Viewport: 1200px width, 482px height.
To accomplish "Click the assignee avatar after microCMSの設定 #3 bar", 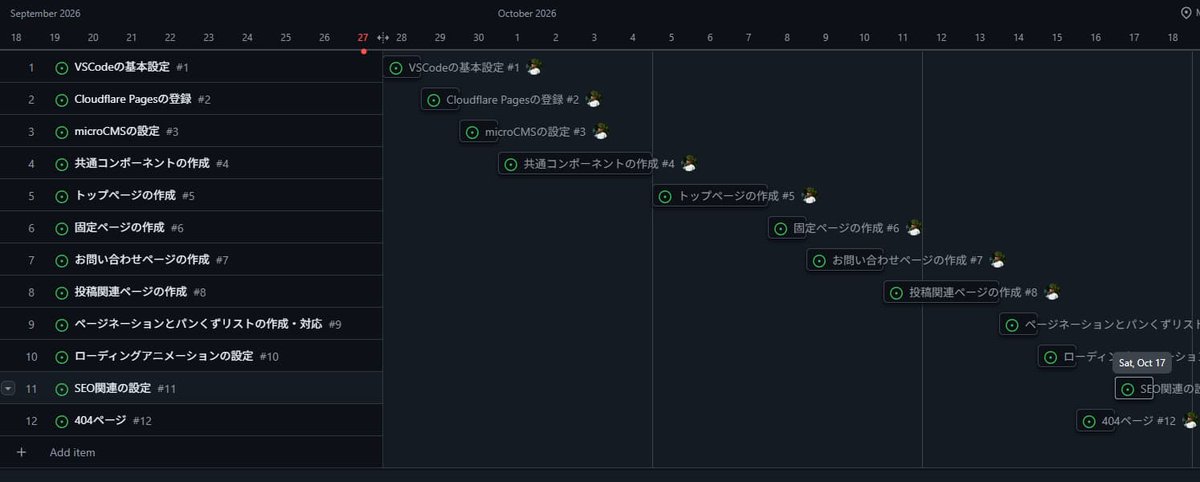I will pyautogui.click(x=600, y=131).
